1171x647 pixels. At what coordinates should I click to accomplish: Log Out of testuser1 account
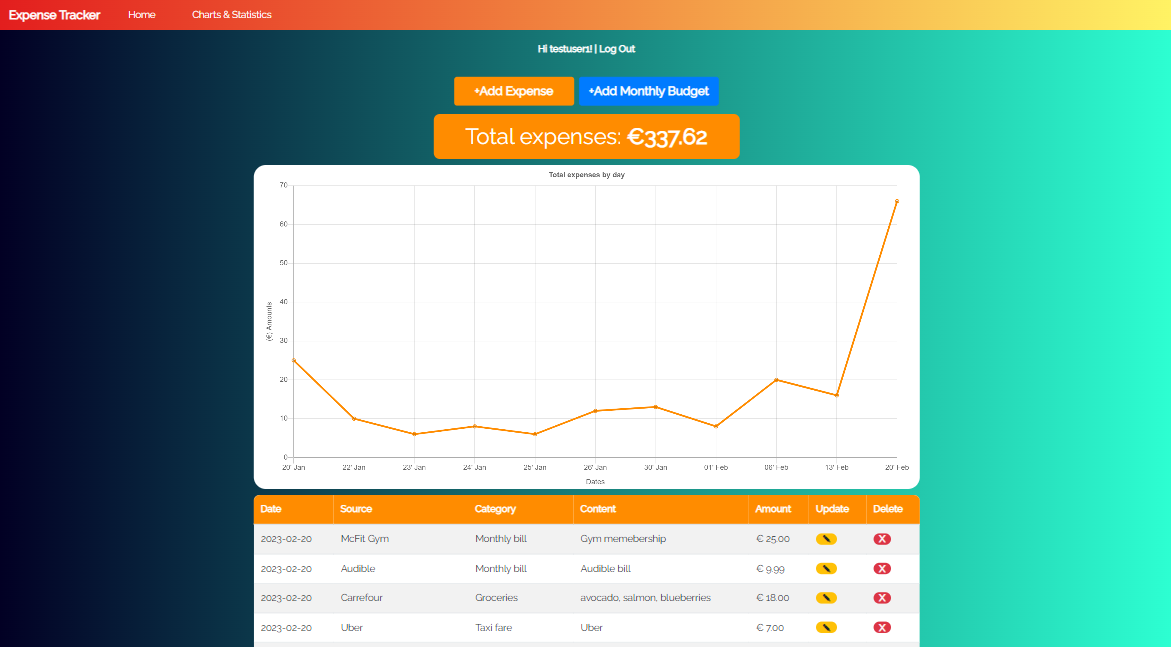[617, 49]
